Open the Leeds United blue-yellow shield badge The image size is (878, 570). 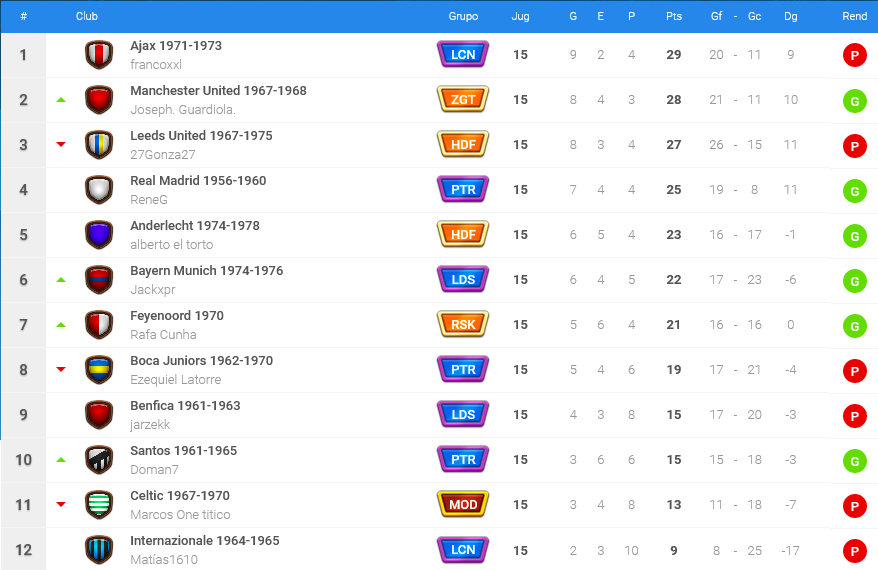pos(99,145)
